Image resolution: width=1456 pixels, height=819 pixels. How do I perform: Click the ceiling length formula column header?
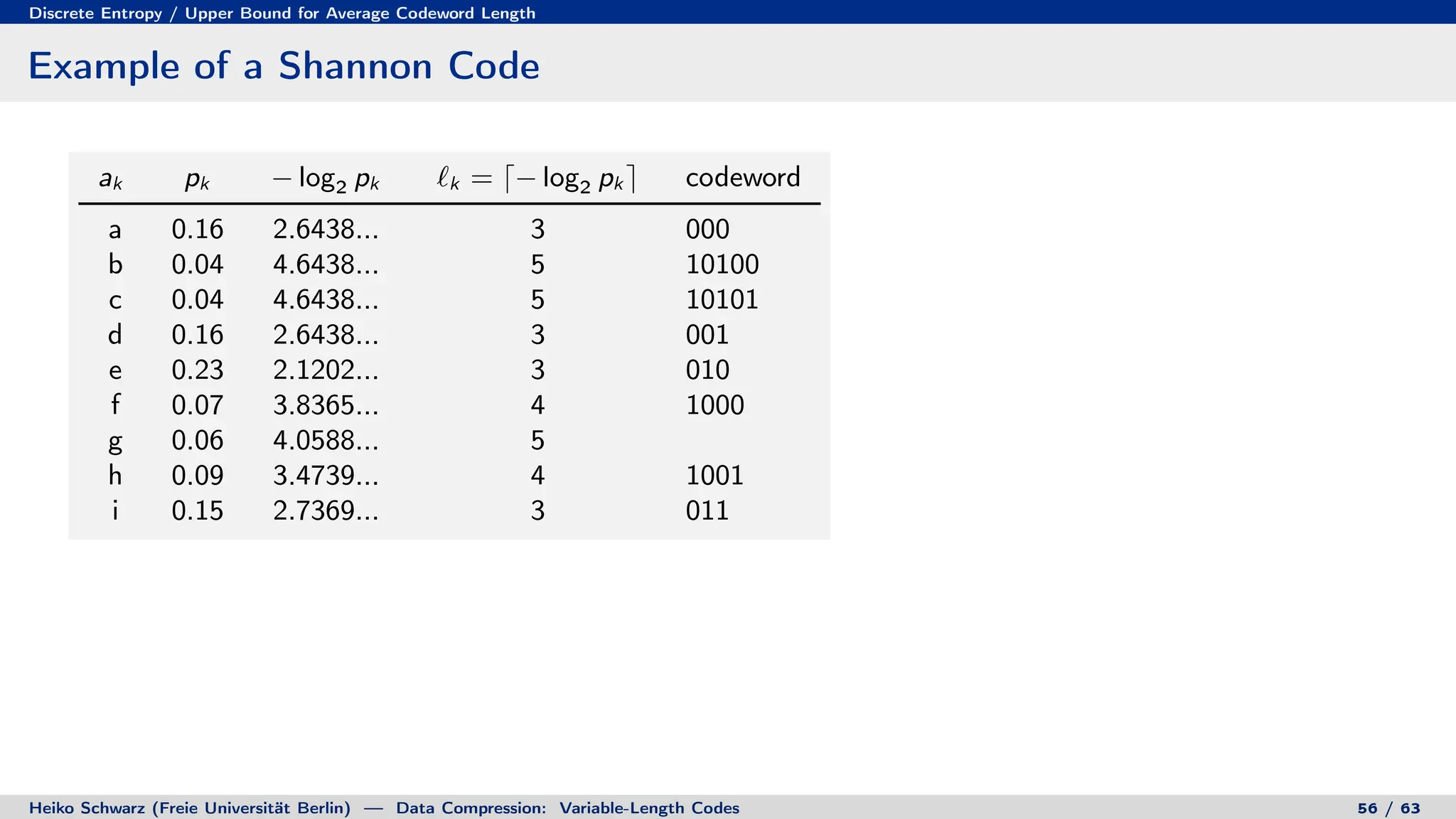click(x=536, y=178)
